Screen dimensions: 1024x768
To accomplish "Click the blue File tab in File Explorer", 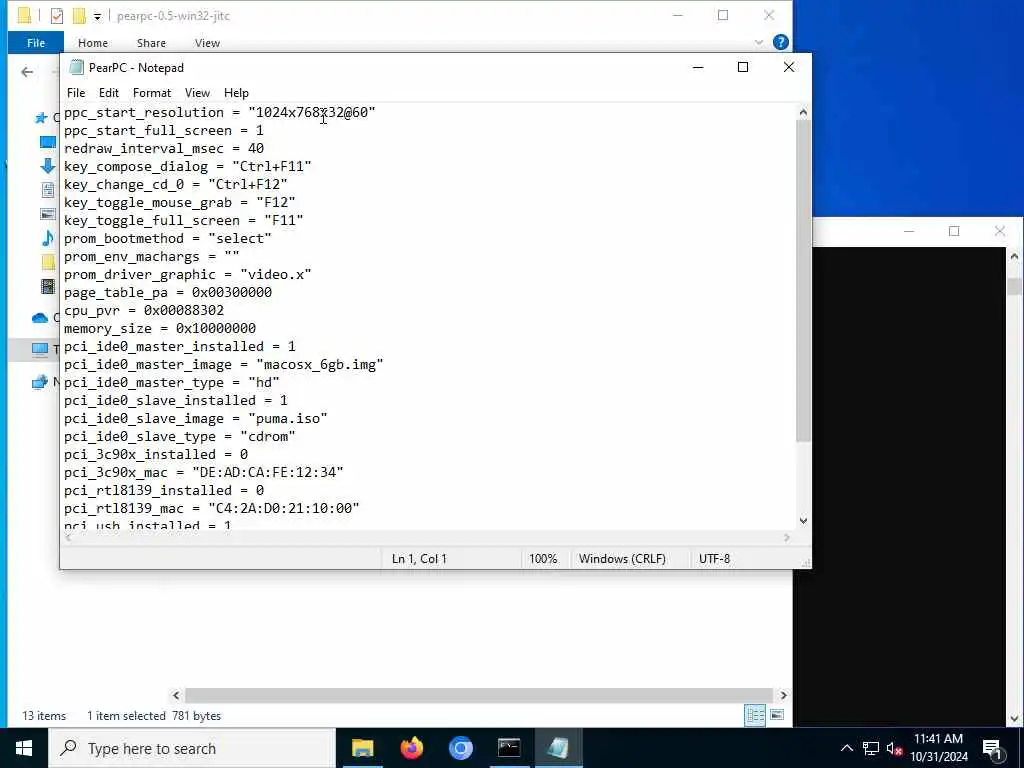I will (x=36, y=42).
